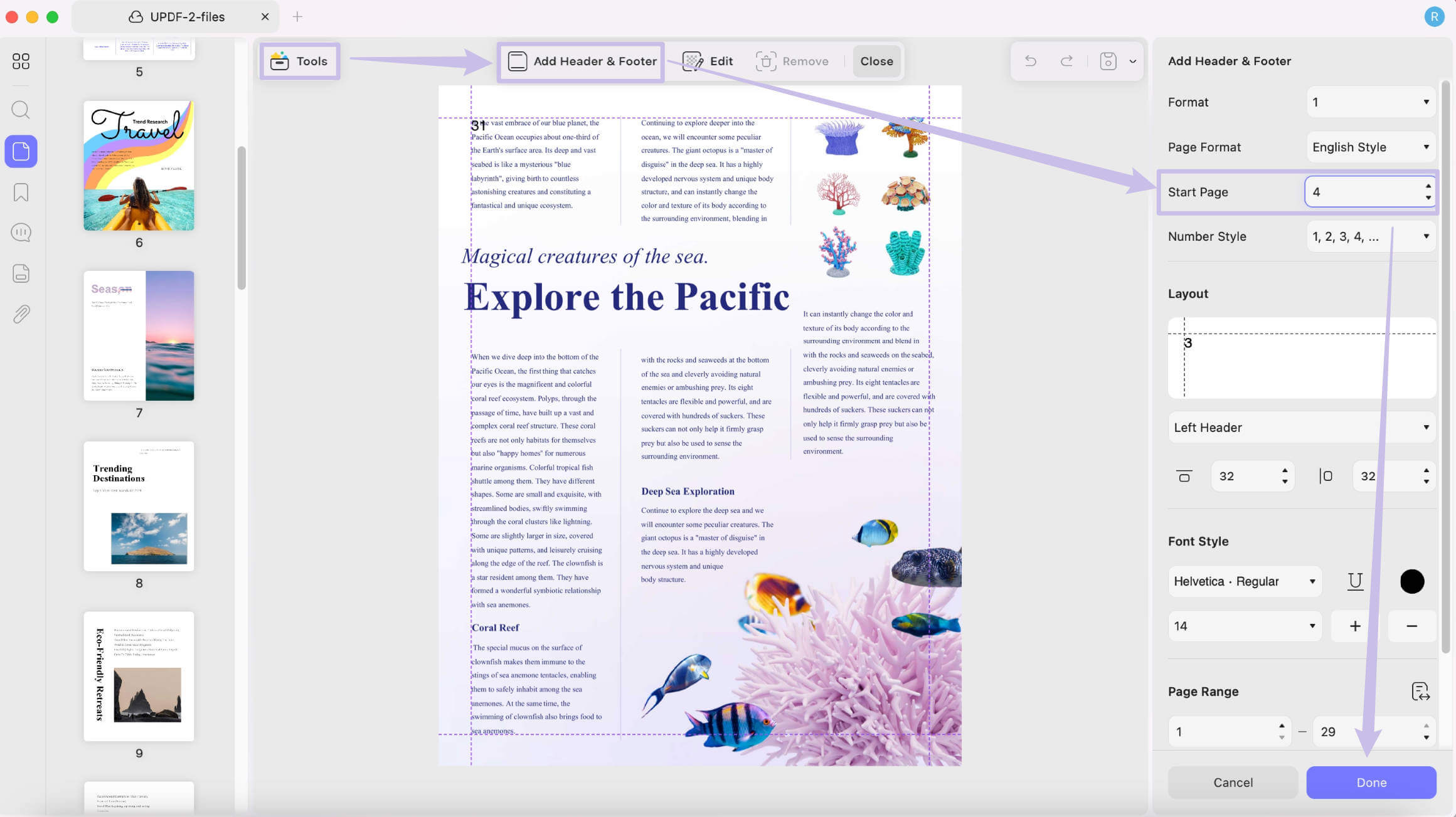Open the search tool in sidebar

pyautogui.click(x=21, y=110)
